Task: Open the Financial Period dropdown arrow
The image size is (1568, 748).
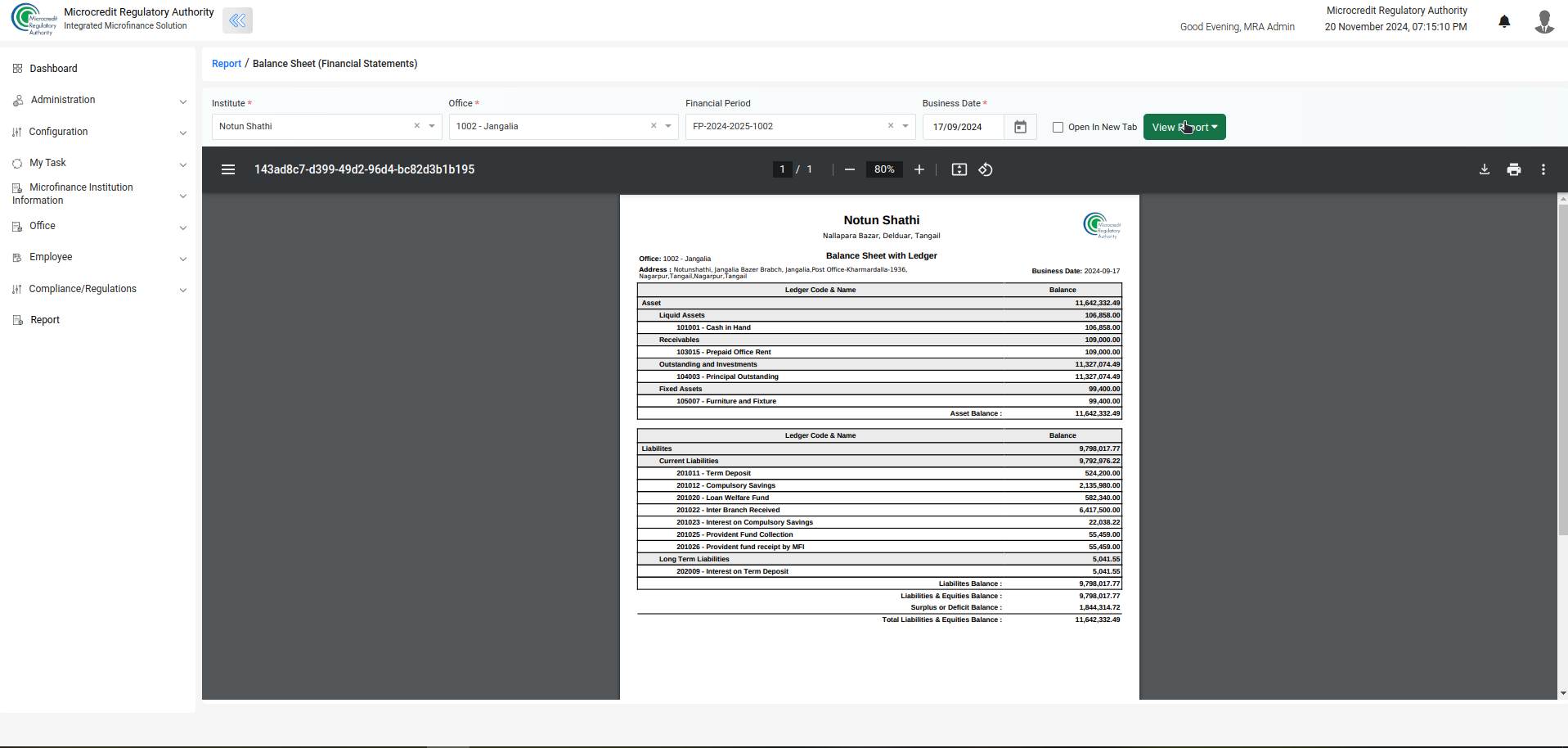Action: click(905, 126)
